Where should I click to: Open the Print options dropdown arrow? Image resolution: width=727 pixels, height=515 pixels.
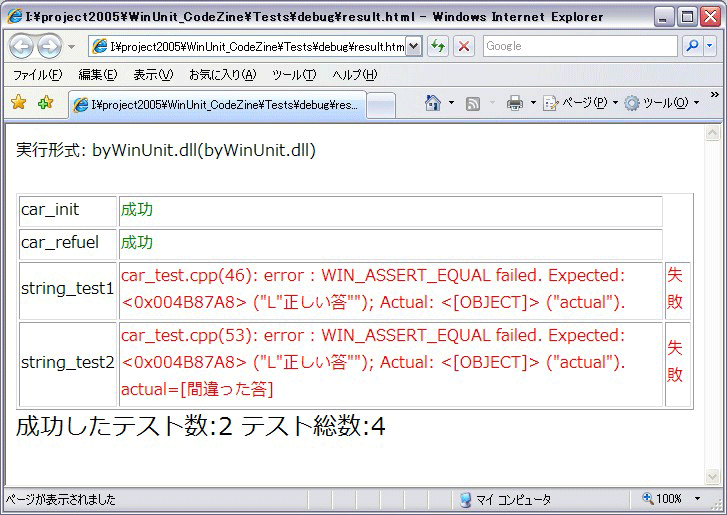pyautogui.click(x=533, y=102)
